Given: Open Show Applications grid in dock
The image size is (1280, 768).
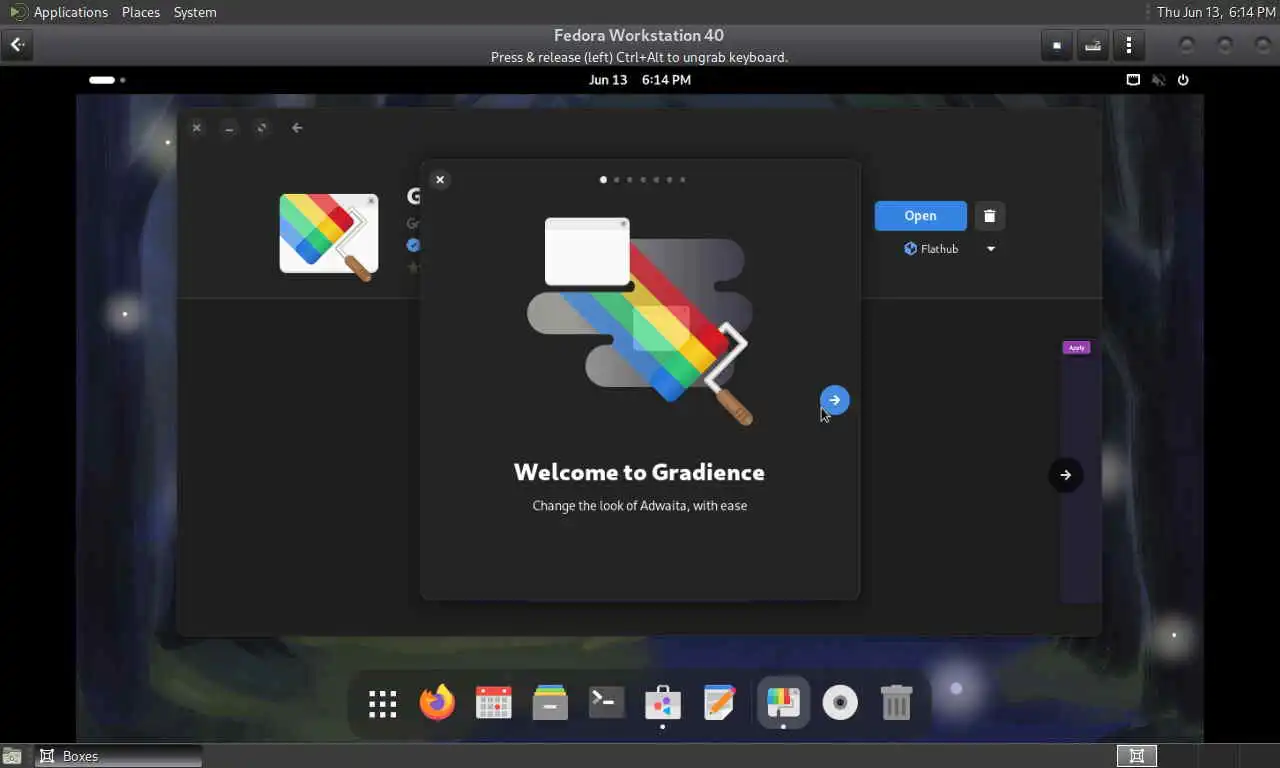Looking at the screenshot, I should tap(382, 704).
